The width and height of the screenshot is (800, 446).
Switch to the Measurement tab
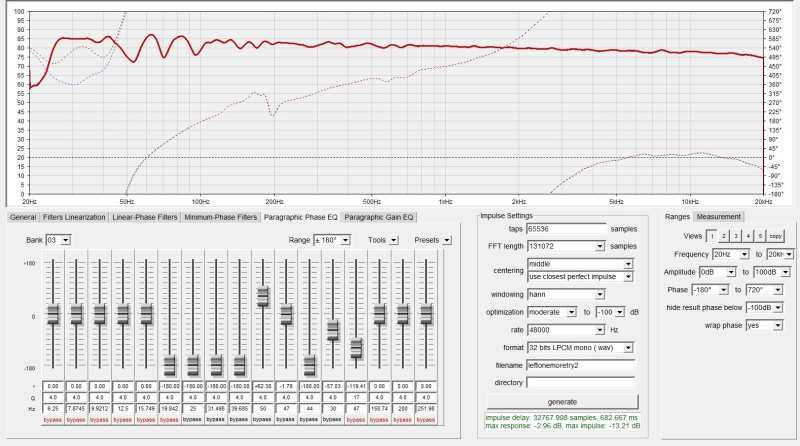coord(718,216)
